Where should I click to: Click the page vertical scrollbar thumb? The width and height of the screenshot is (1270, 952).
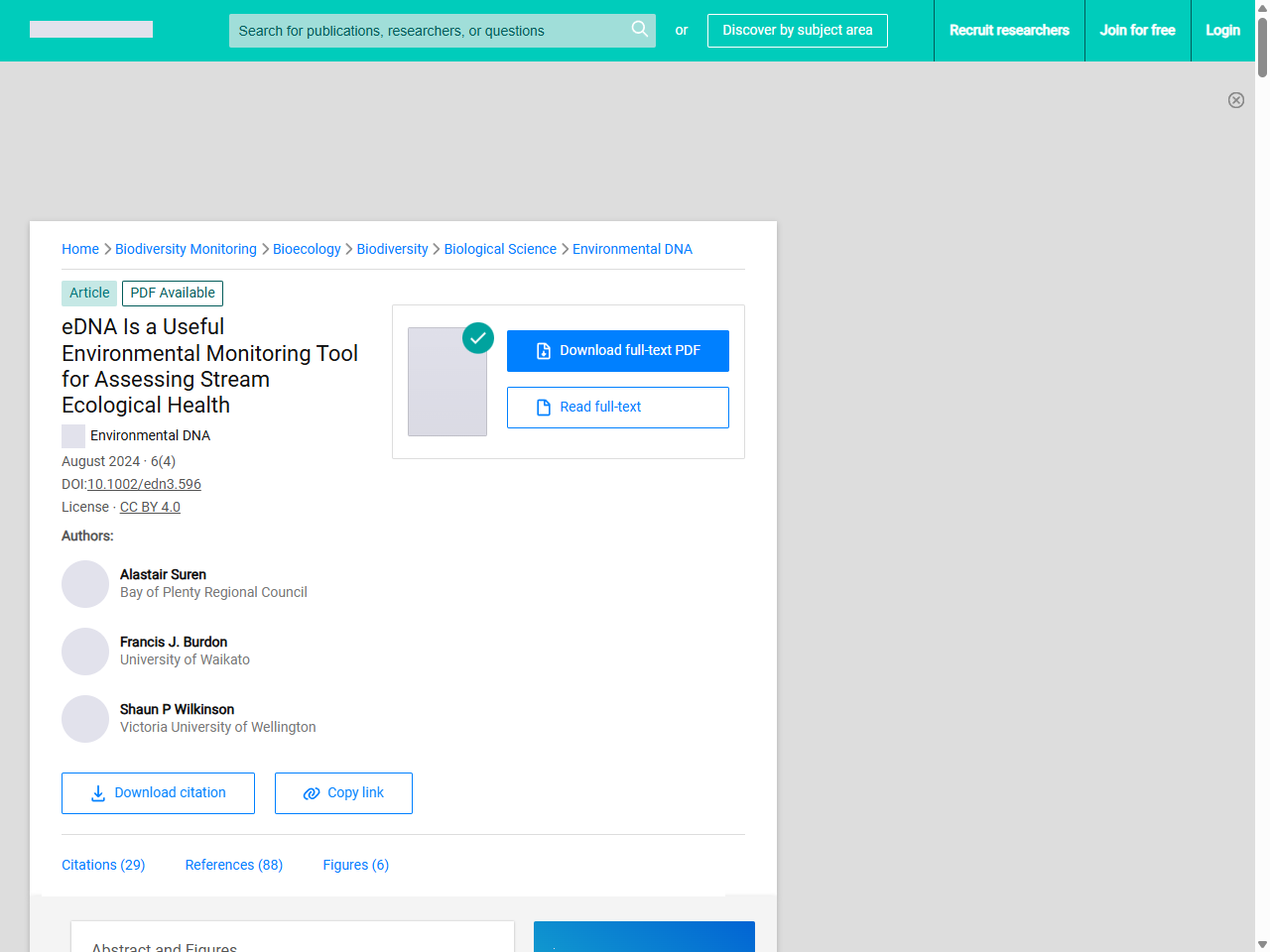pos(1262,47)
